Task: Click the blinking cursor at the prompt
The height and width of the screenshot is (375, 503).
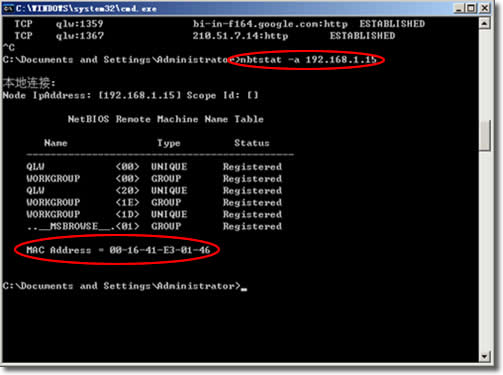Action: 244,289
